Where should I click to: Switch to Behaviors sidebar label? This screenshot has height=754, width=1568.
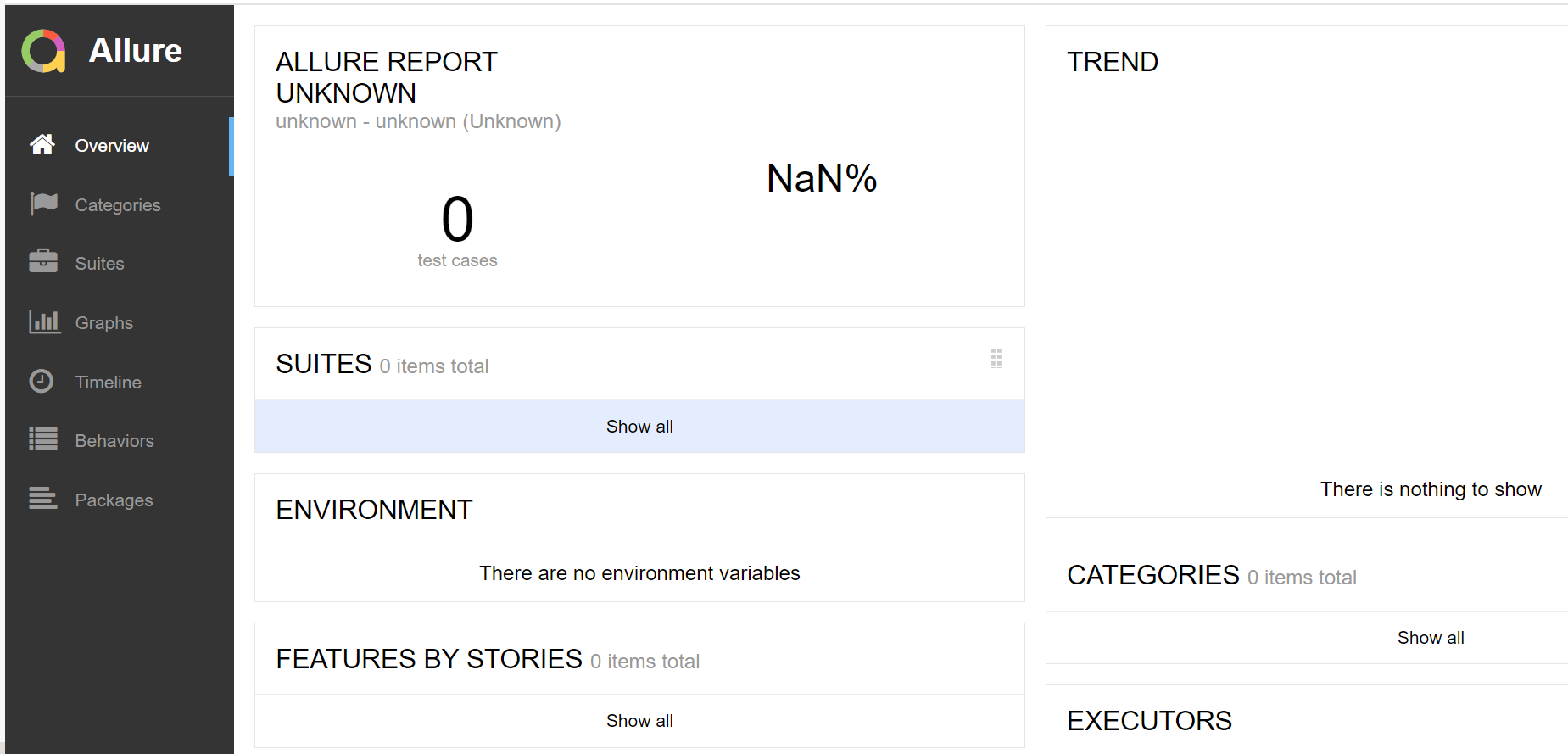pyautogui.click(x=114, y=441)
